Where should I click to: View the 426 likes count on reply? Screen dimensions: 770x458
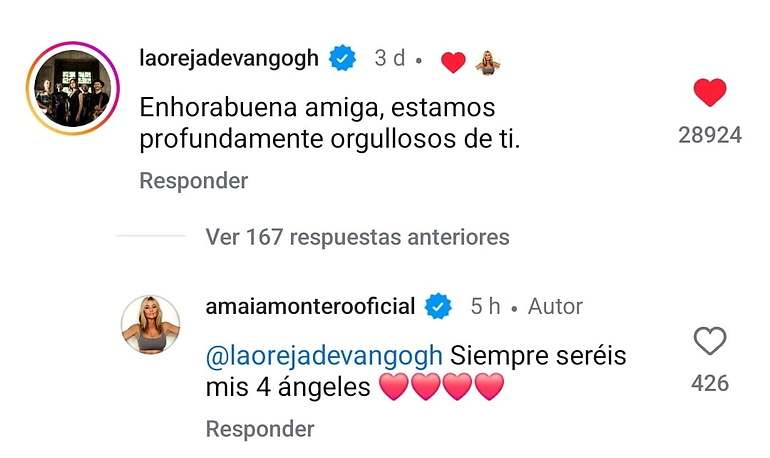[710, 383]
